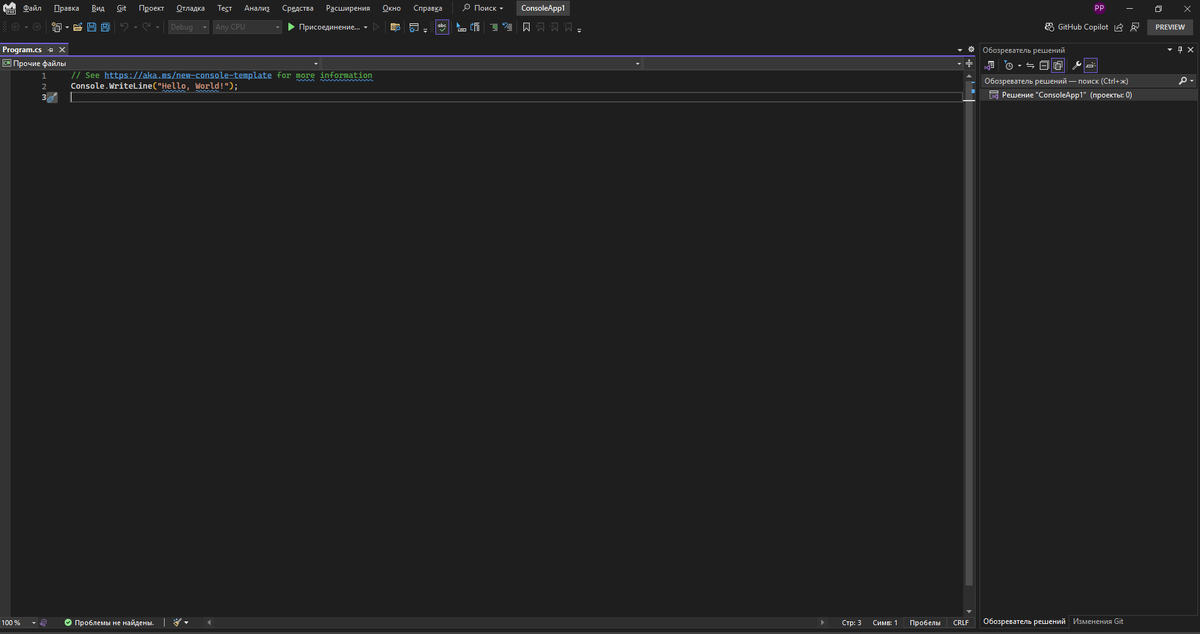Click the ConsoleApp1 title label
The image size is (1200, 634).
(x=543, y=8)
